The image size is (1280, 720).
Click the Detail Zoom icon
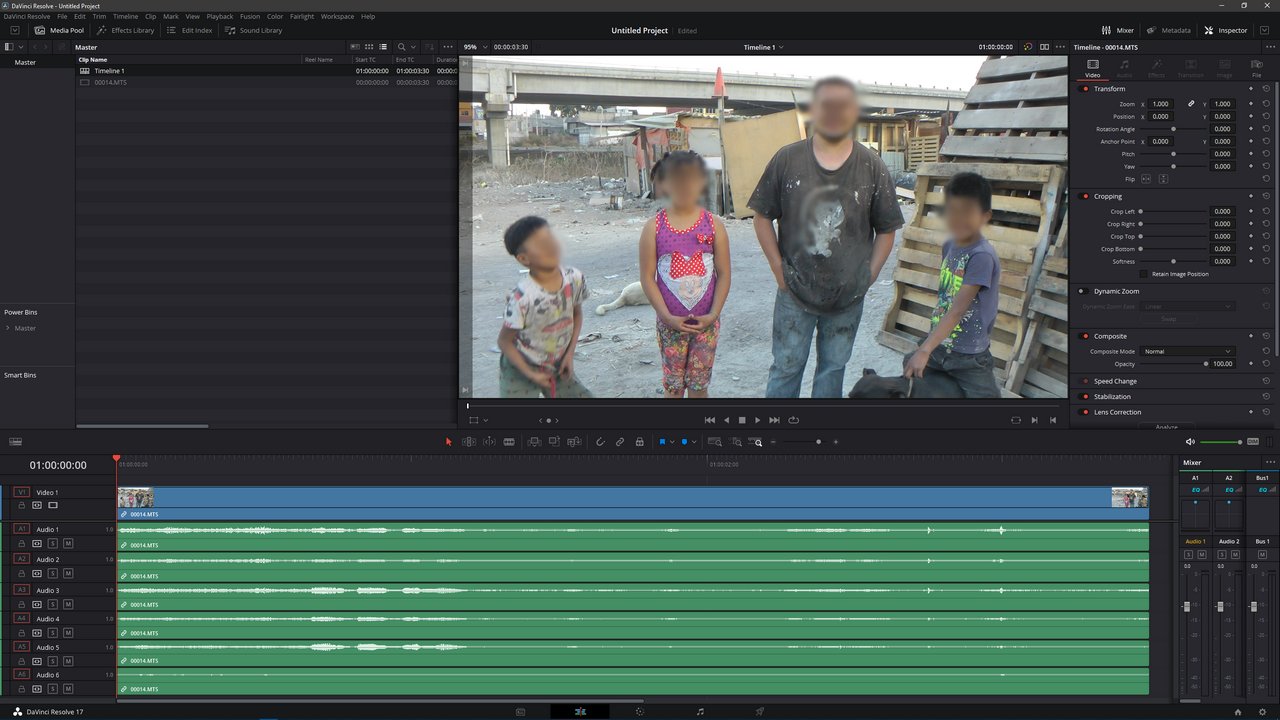[736, 441]
